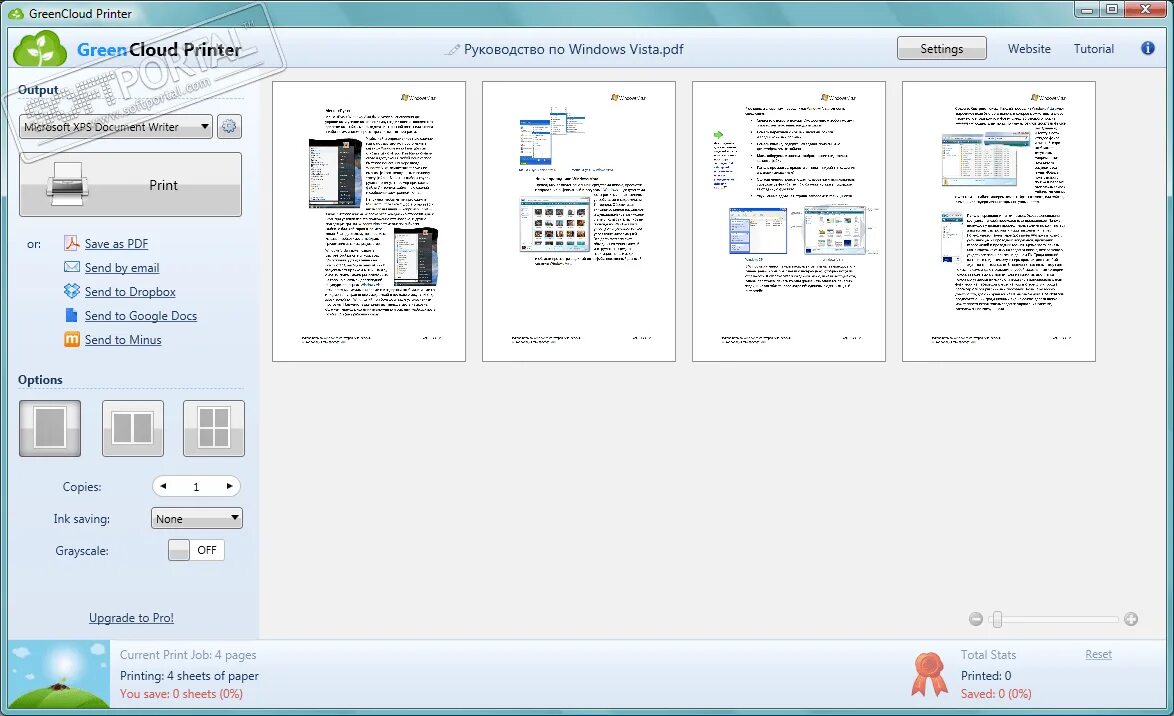This screenshot has width=1174, height=716.
Task: Select two pages per sheet layout
Action: coord(133,428)
